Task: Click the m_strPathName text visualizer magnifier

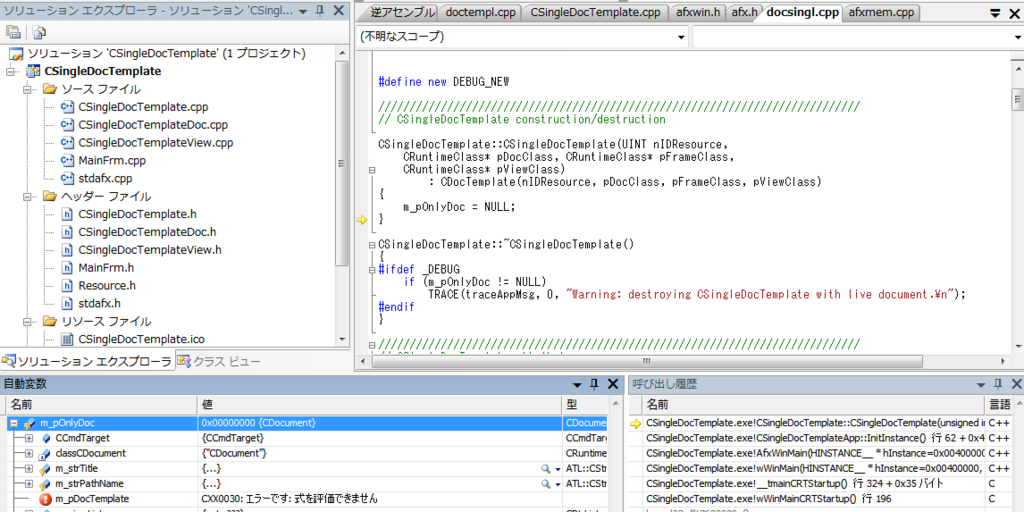Action: point(545,484)
